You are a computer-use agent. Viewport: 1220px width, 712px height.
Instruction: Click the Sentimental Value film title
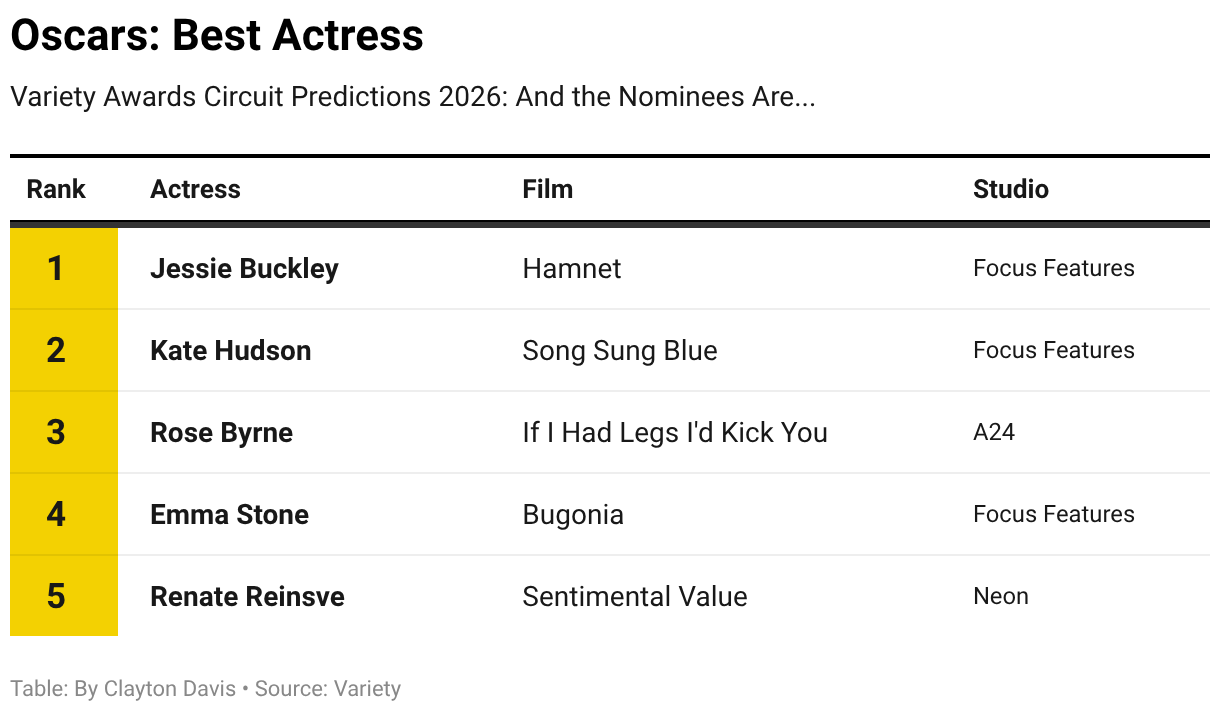(634, 596)
